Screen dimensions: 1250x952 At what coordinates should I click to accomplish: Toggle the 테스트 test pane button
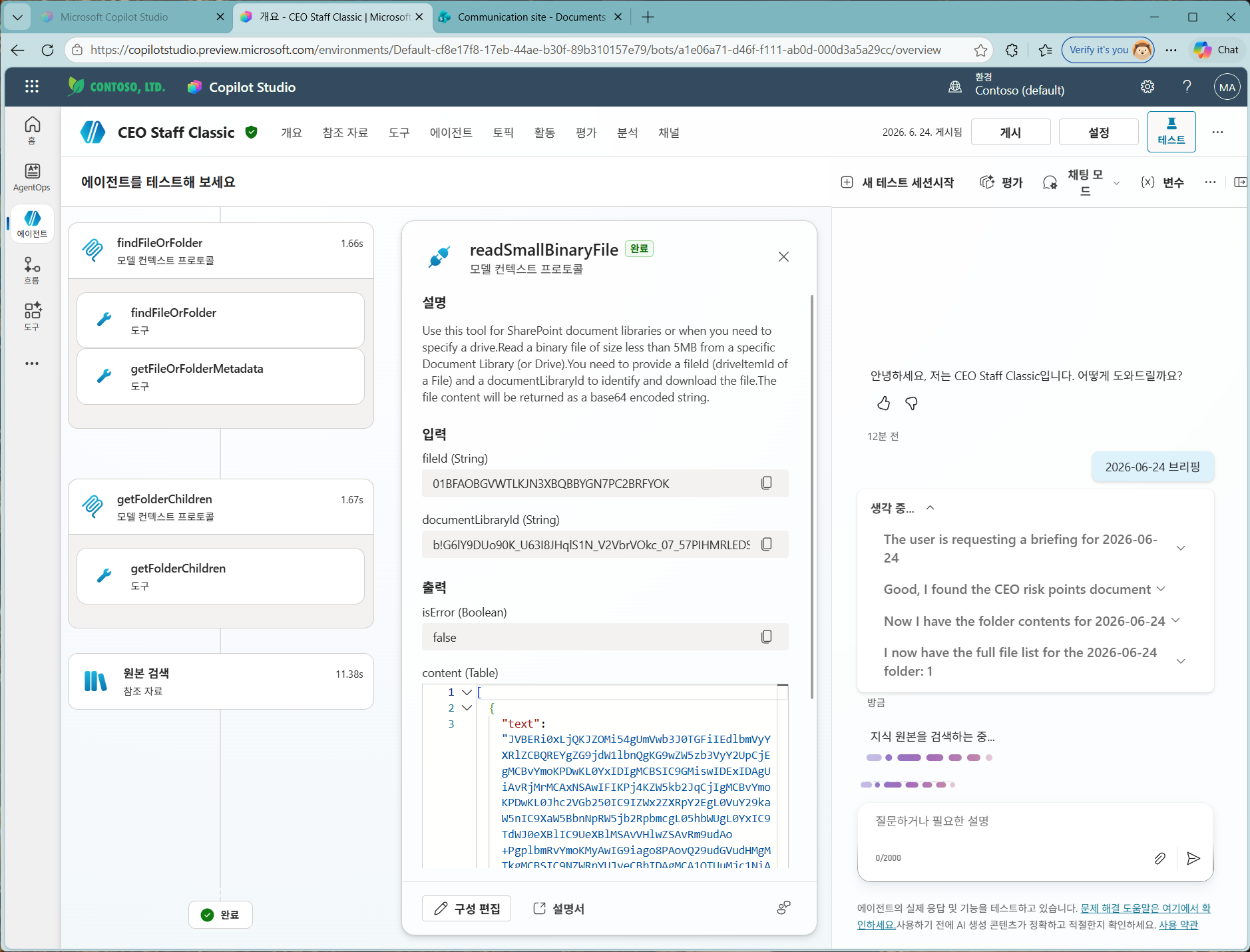1171,132
